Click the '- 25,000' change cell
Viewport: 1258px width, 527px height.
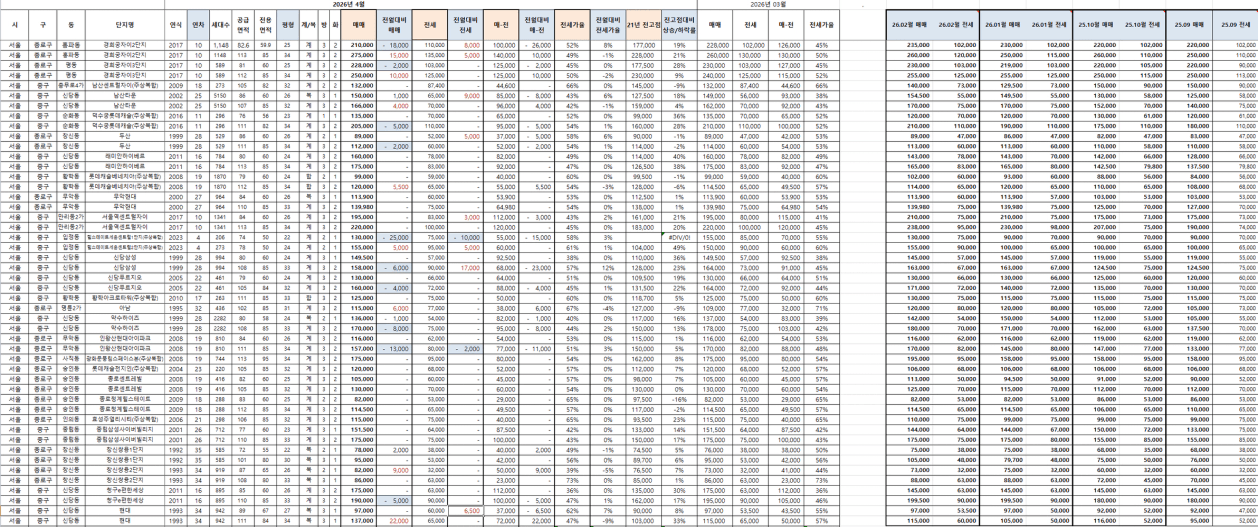pos(394,237)
